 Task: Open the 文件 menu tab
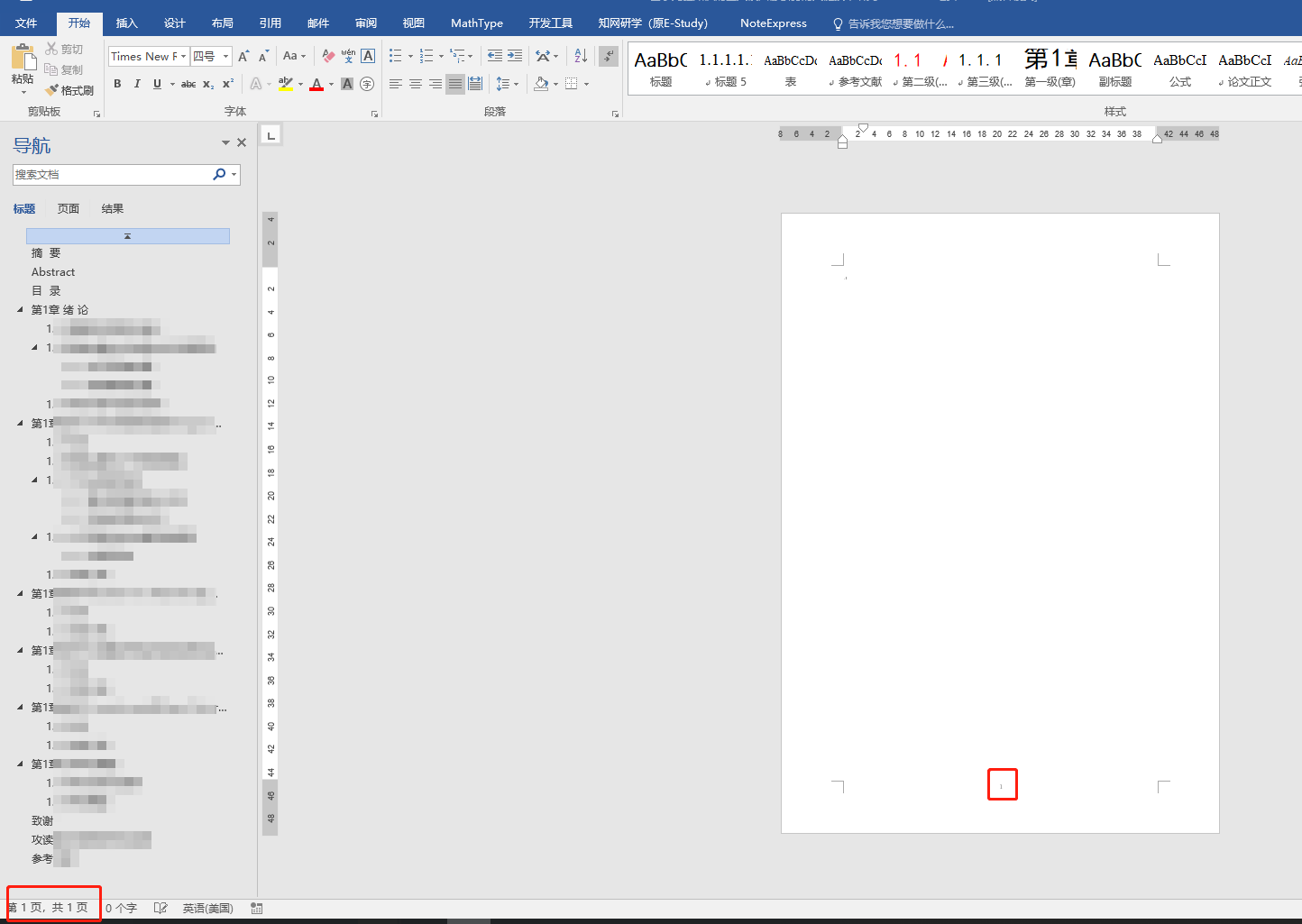point(26,23)
